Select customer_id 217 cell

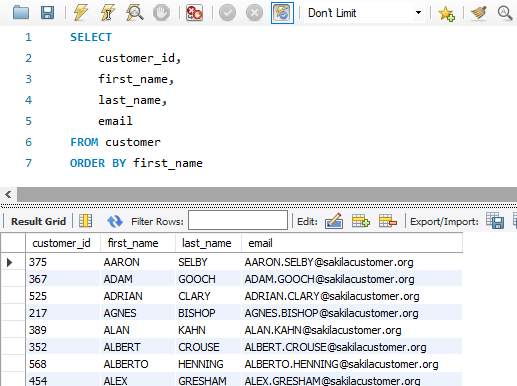(63, 313)
